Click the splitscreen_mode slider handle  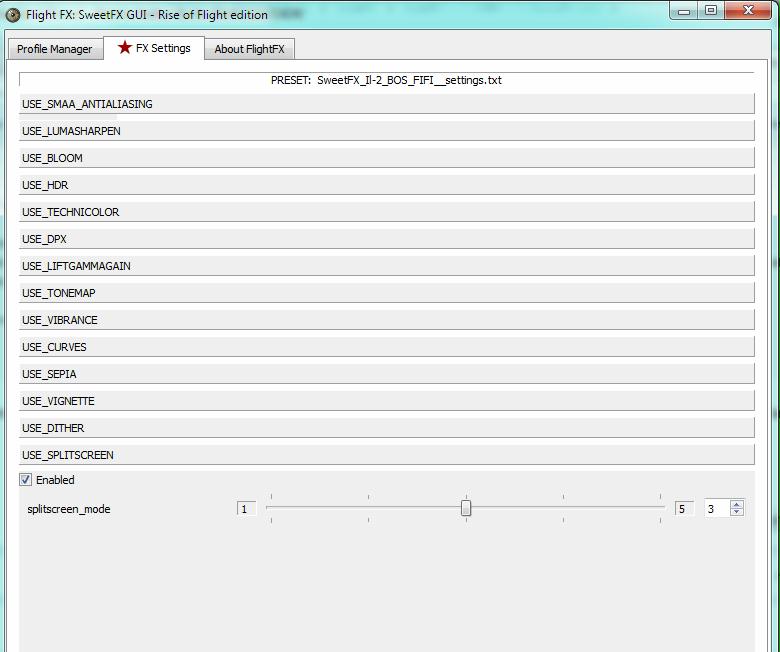pyautogui.click(x=466, y=508)
